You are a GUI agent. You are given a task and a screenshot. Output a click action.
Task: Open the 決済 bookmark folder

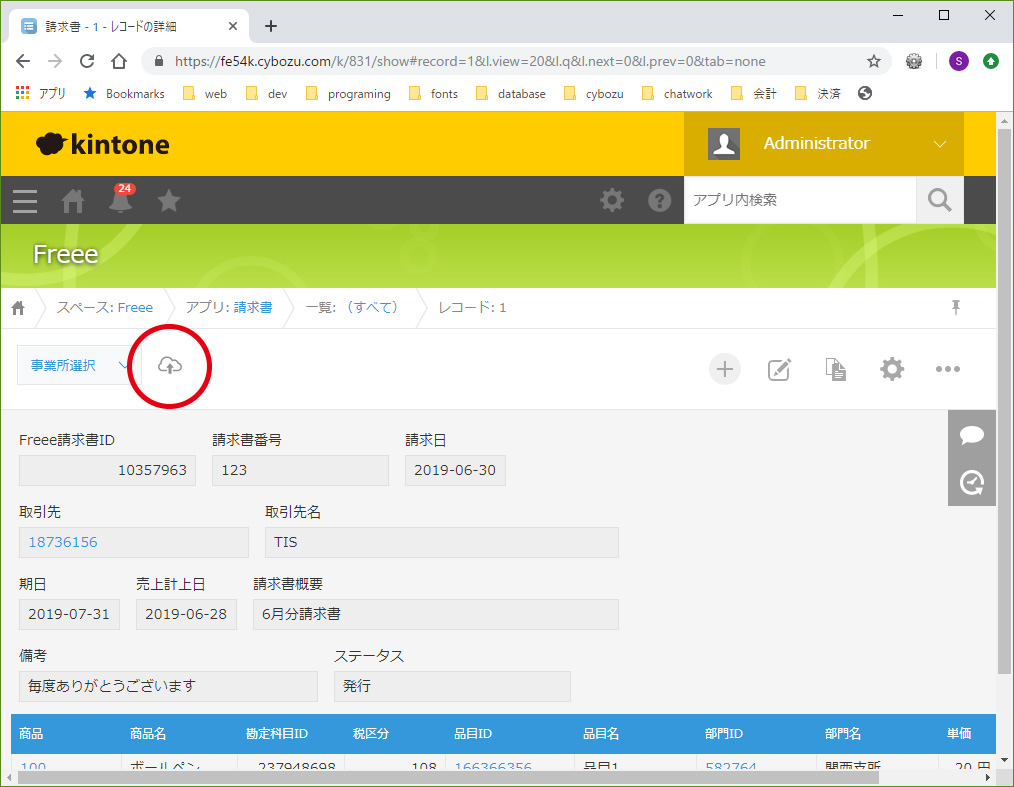click(x=817, y=94)
